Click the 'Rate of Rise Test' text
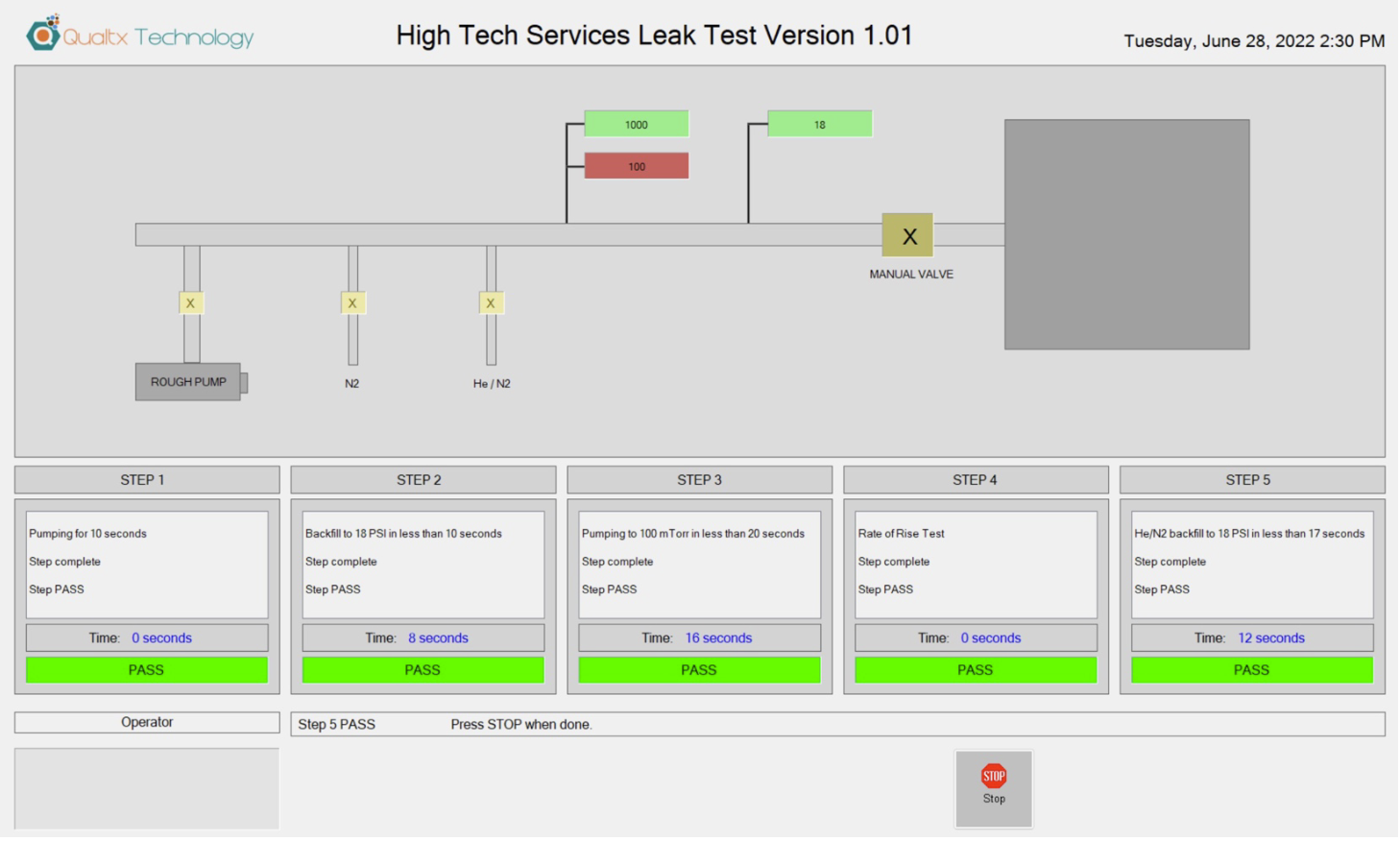 coord(901,534)
